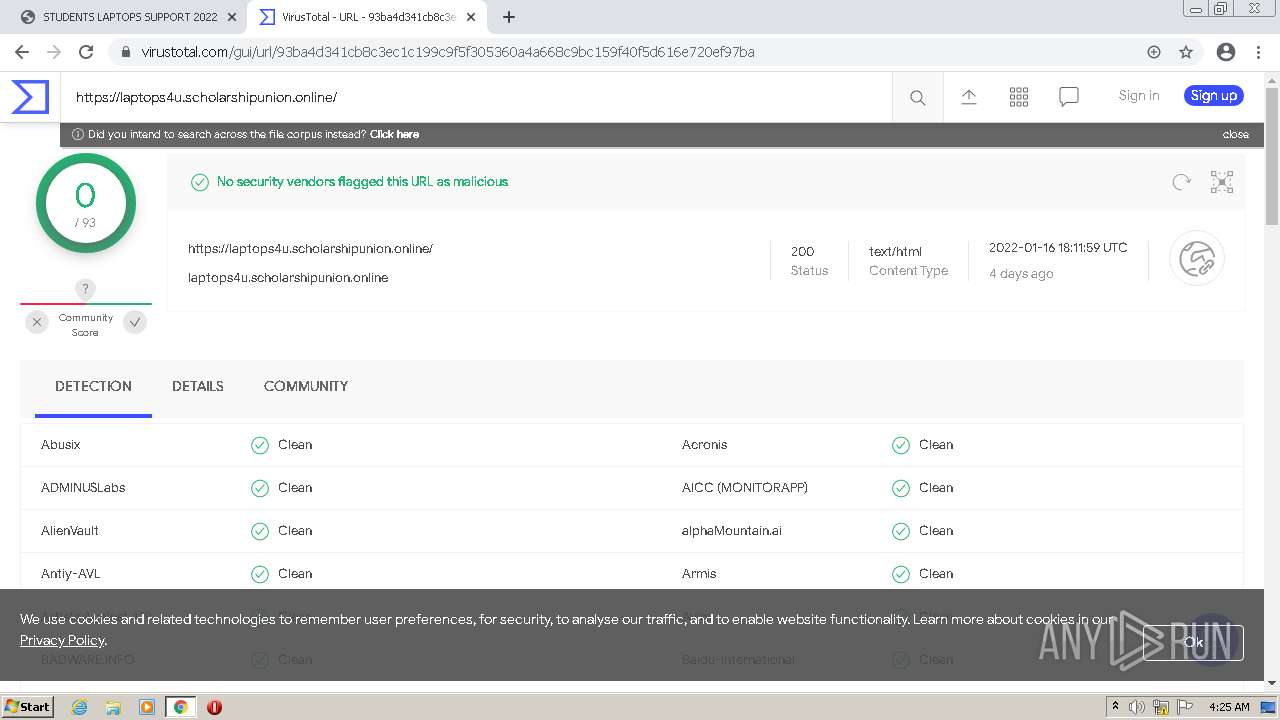Image resolution: width=1280 pixels, height=720 pixels.
Task: Click the URL link globe icon
Action: [x=1197, y=259]
